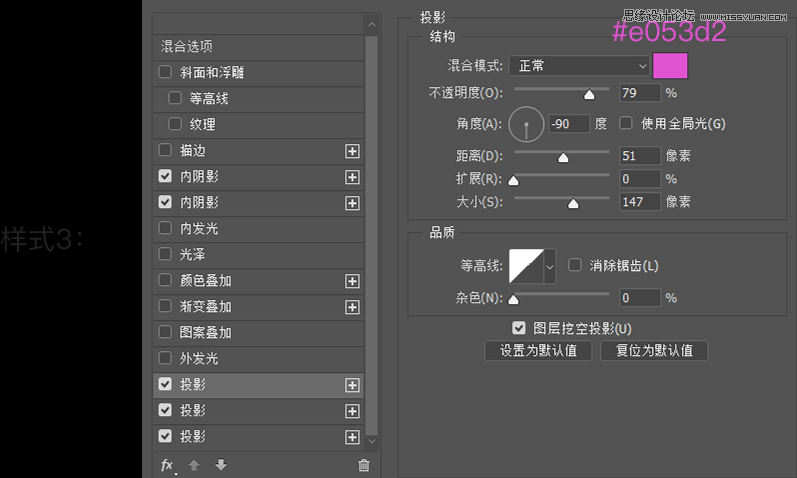The width and height of the screenshot is (797, 478).
Task: Uncheck the 图层挖空投影 option
Action: (x=518, y=328)
